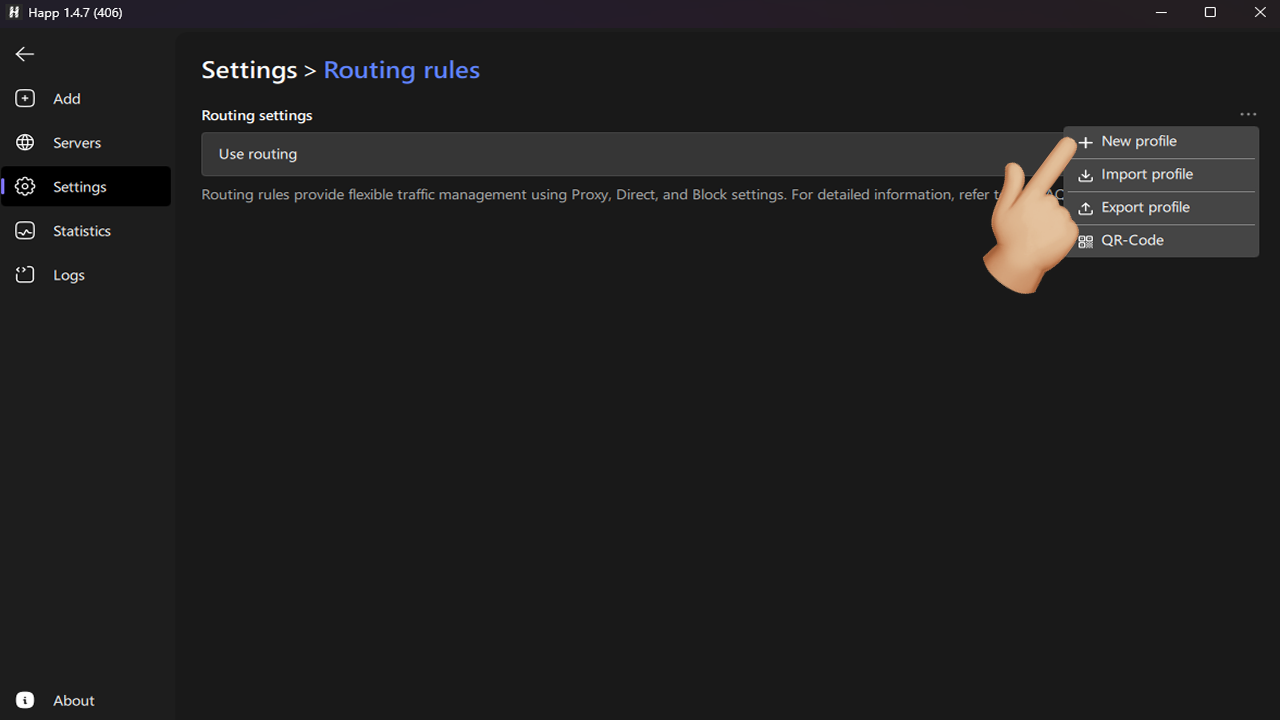Click the About info icon

[x=24, y=700]
